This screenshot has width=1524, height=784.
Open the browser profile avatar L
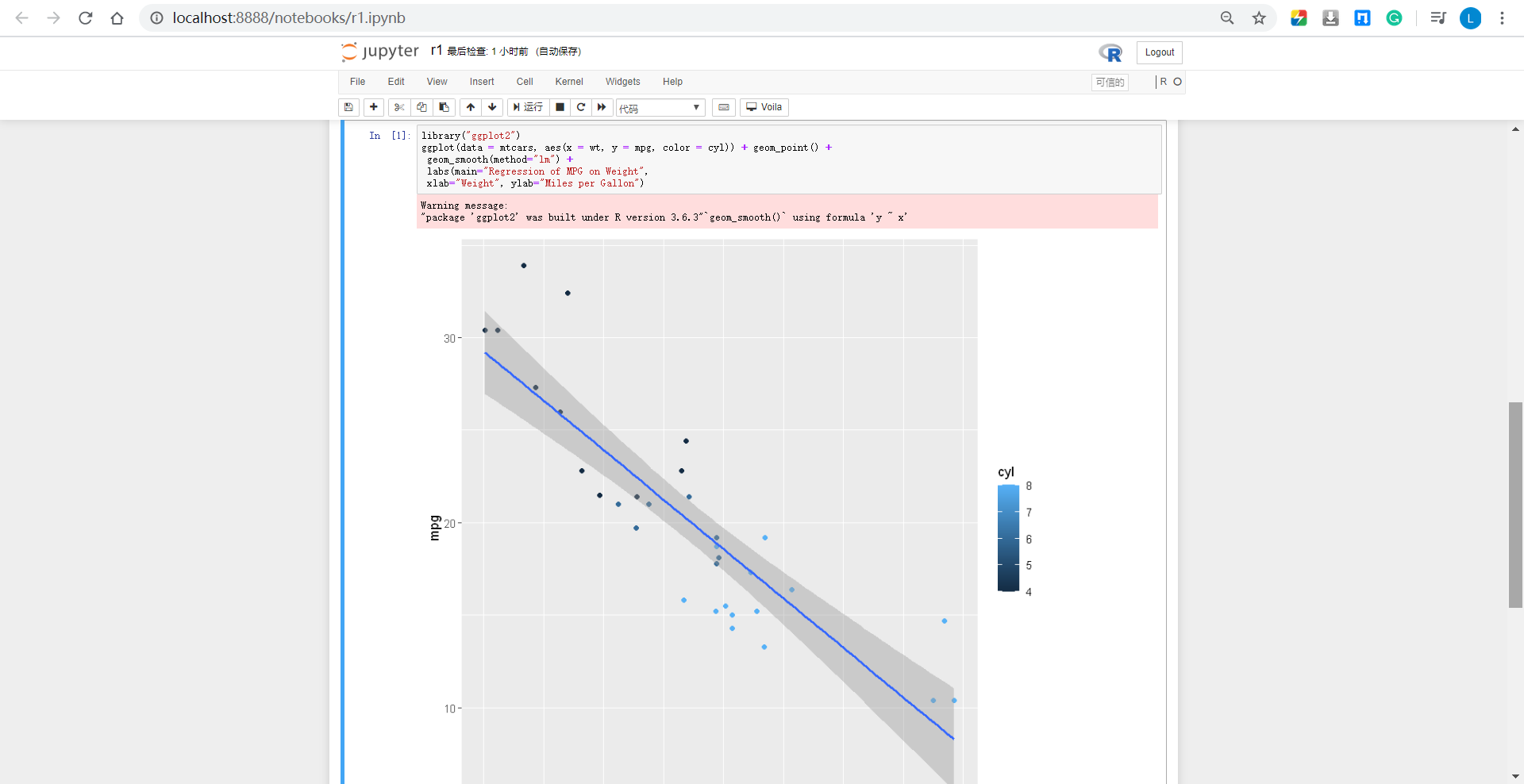point(1470,17)
